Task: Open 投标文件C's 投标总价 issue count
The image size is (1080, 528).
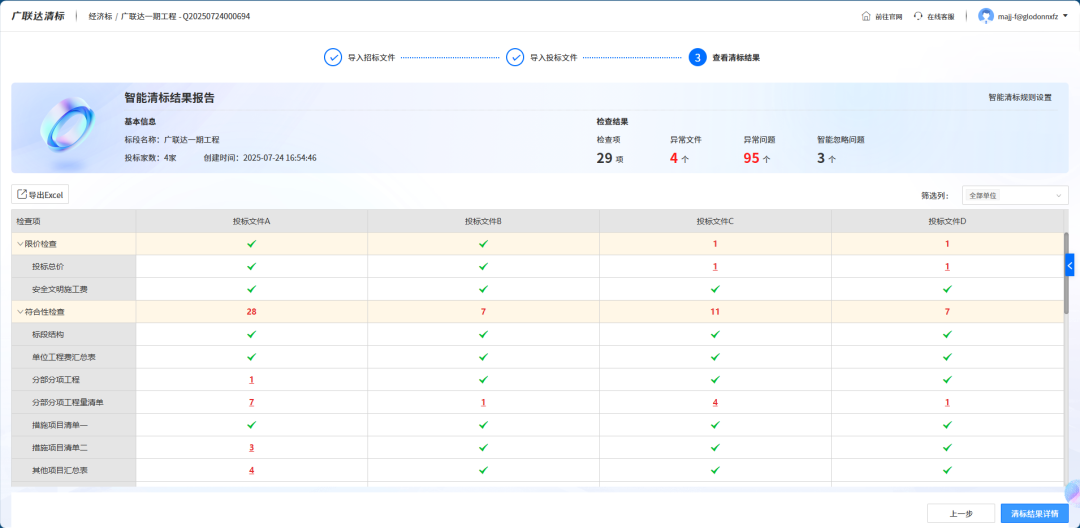Action: pos(715,267)
